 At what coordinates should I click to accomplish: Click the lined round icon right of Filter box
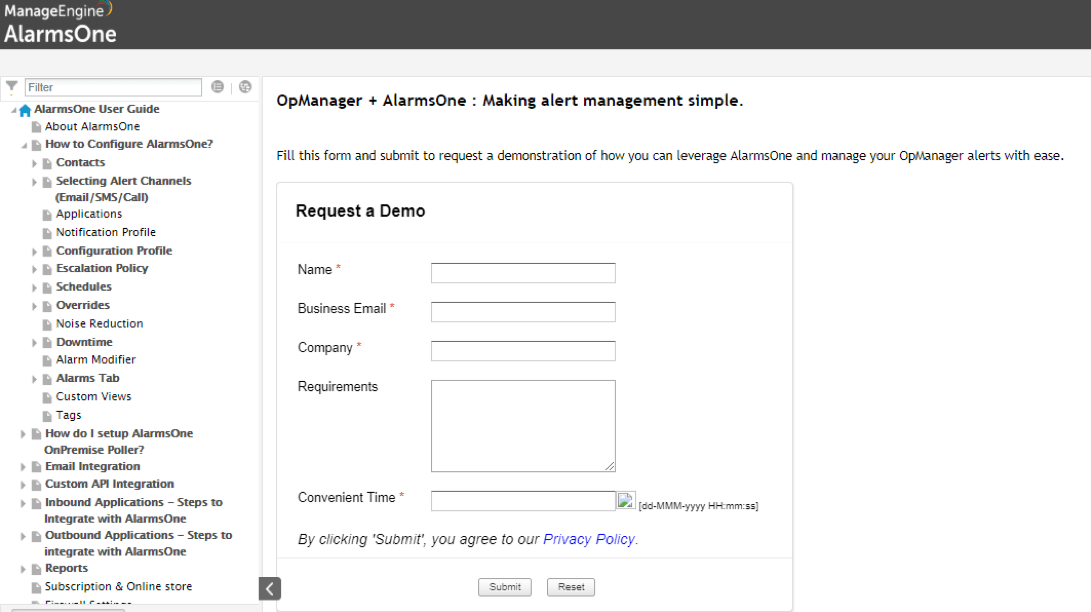218,87
